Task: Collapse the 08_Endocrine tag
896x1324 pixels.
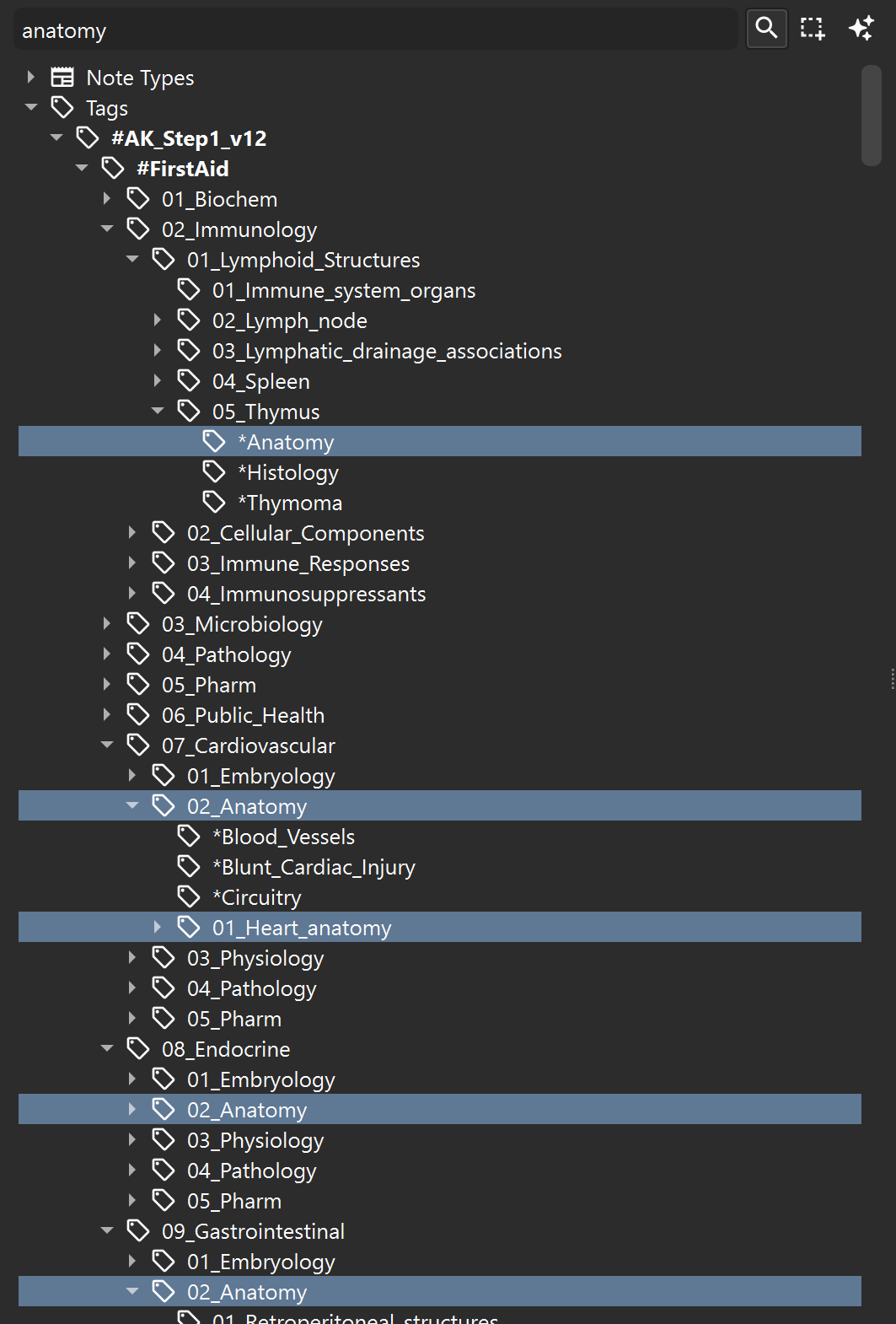Action: click(107, 1049)
